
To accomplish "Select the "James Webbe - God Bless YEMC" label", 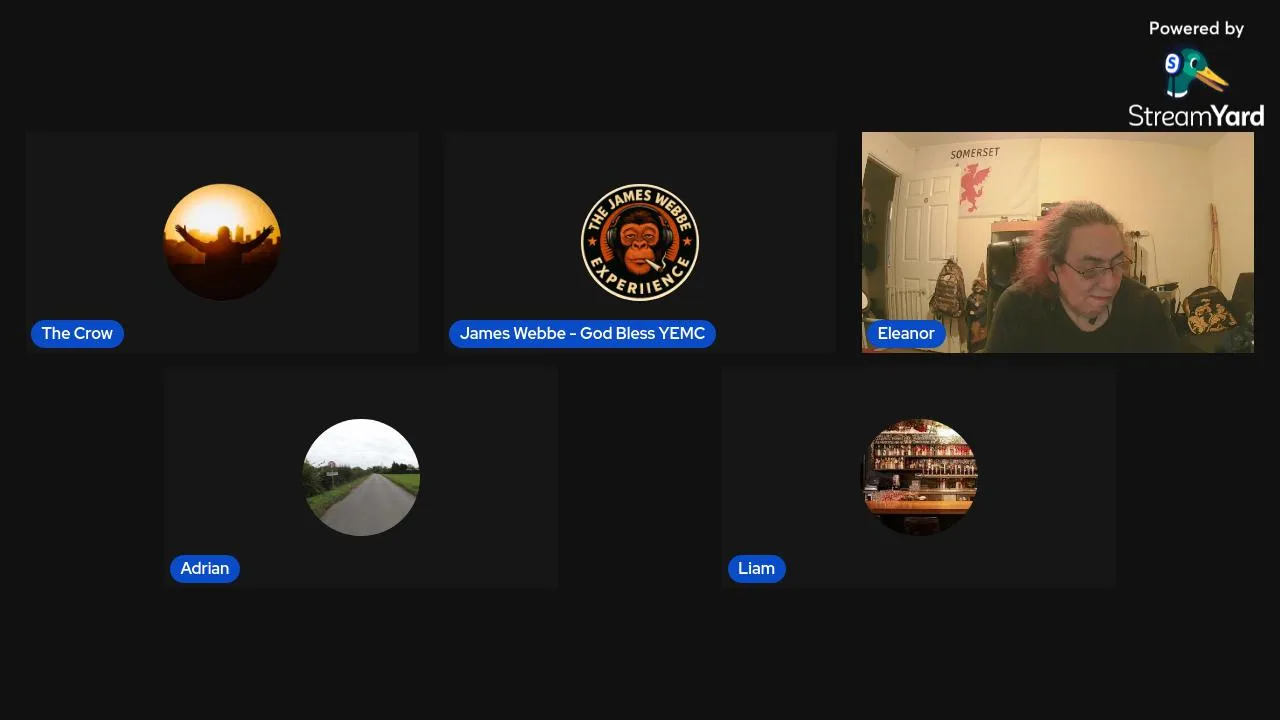I will click(x=582, y=333).
